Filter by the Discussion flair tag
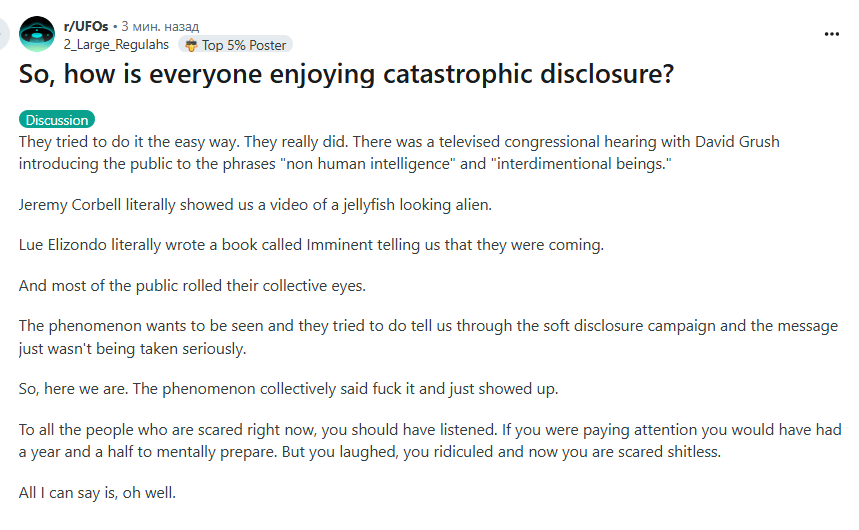Image resolution: width=859 pixels, height=530 pixels. click(x=57, y=119)
